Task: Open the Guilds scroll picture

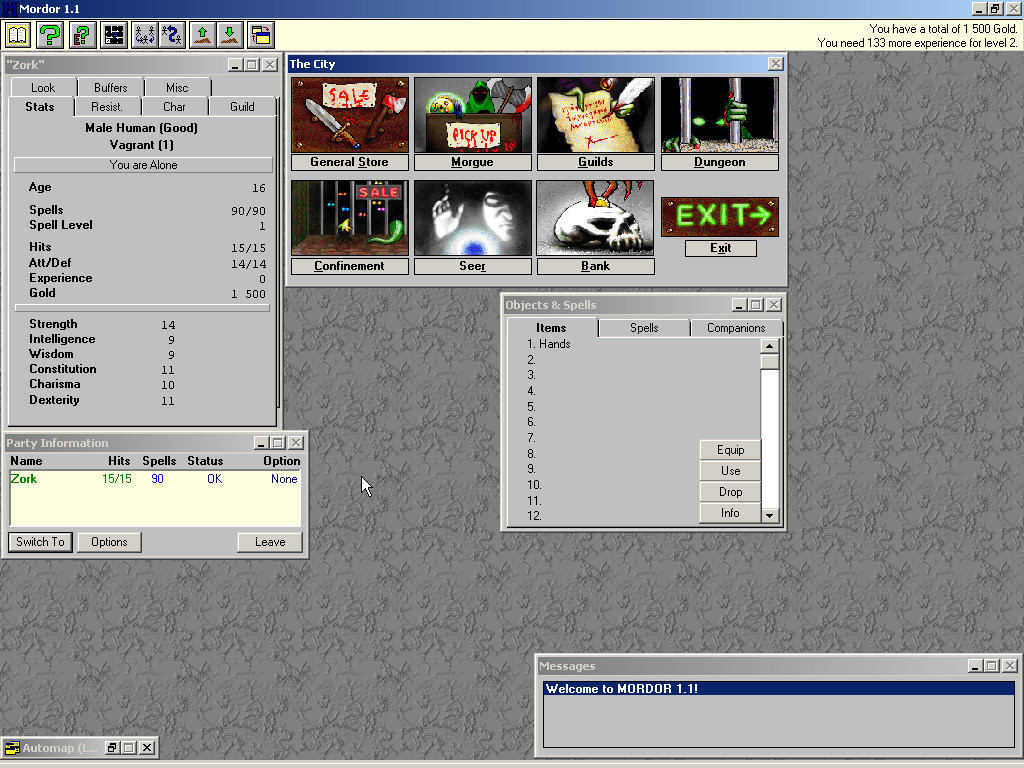Action: point(596,115)
